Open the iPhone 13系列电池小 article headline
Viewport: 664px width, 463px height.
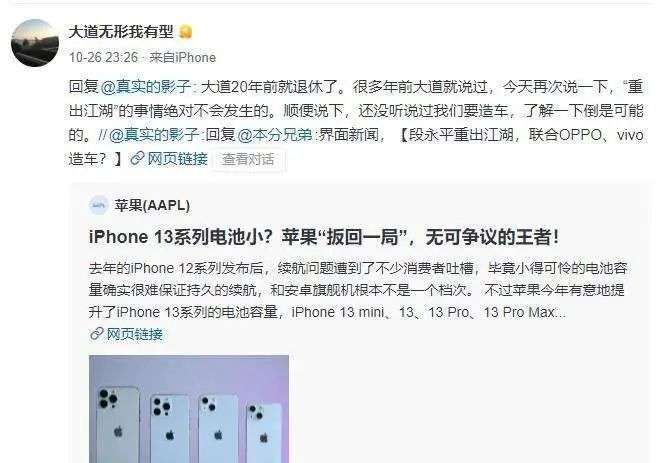tap(324, 237)
